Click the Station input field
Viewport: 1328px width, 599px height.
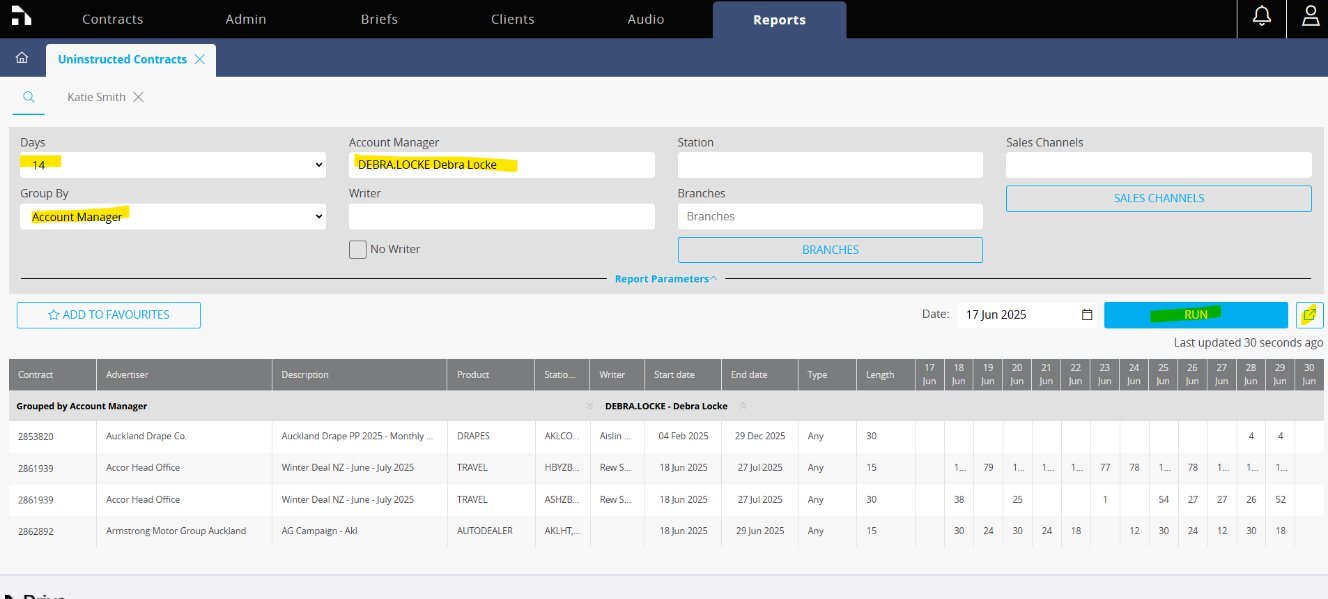coord(830,164)
